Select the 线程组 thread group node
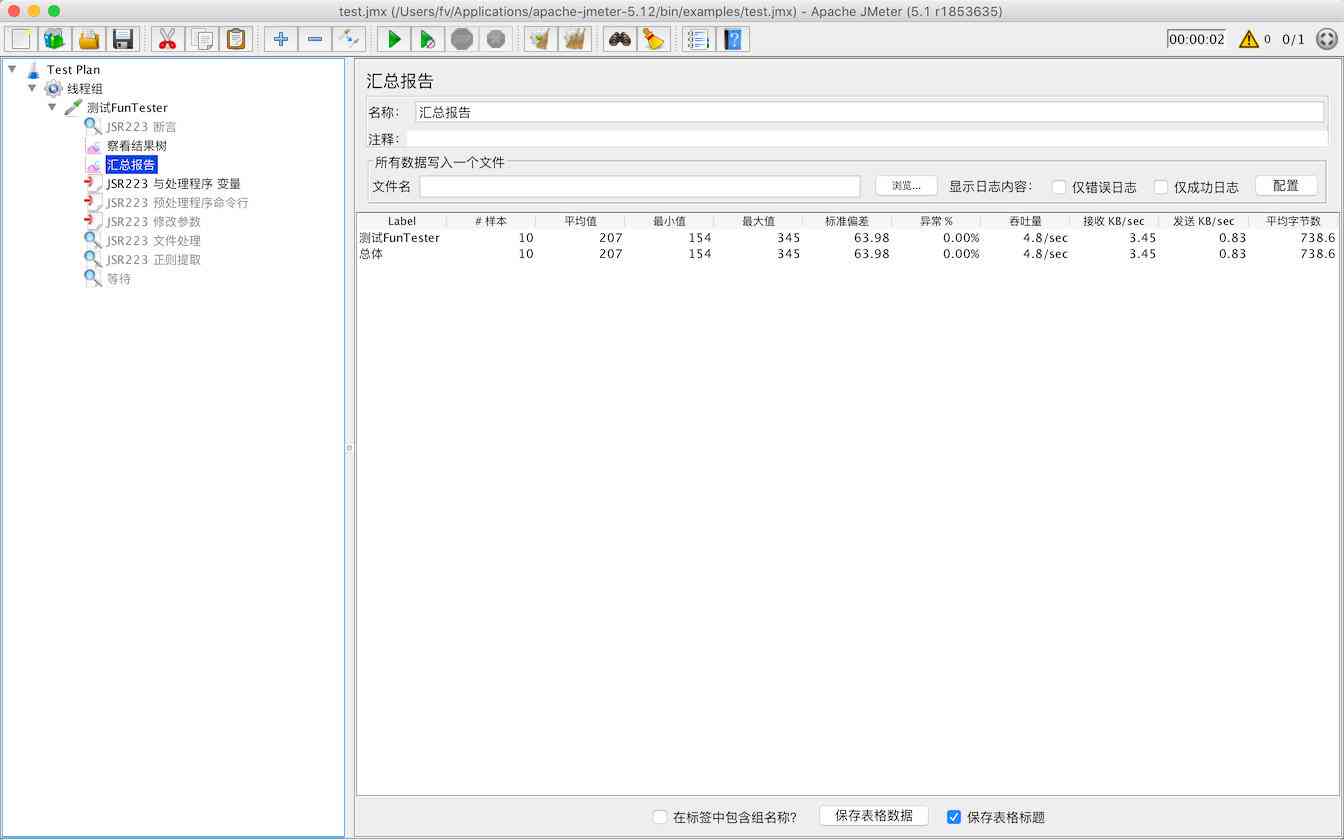The height and width of the screenshot is (840, 1344). (85, 89)
